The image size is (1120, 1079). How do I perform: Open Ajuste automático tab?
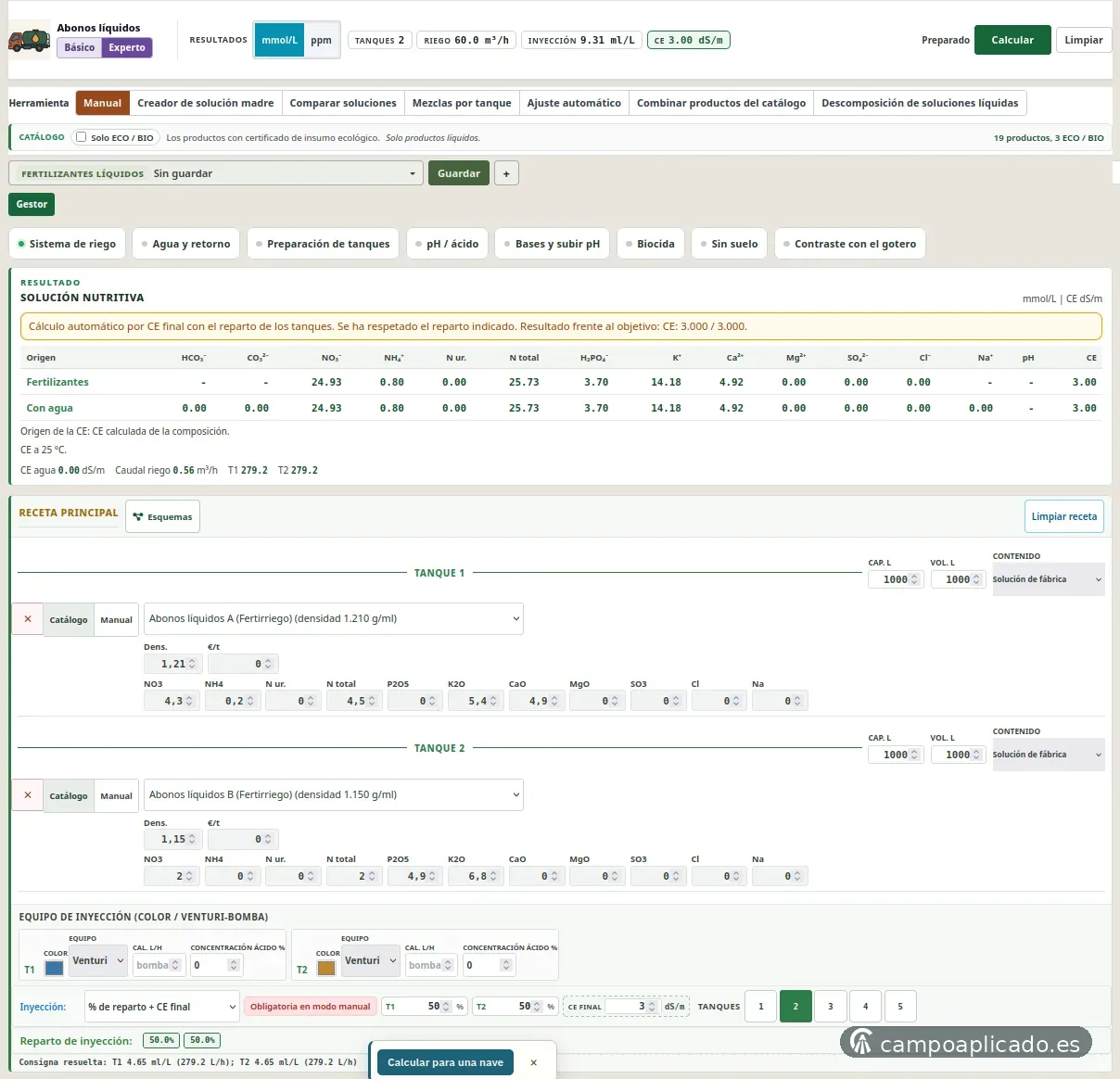(574, 103)
